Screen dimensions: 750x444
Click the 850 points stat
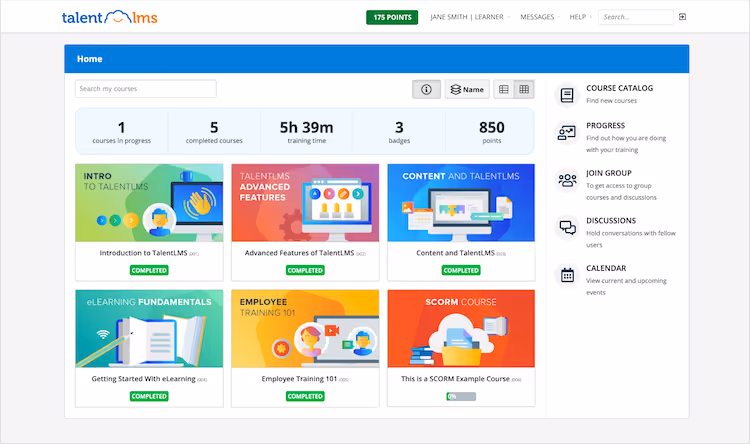[x=492, y=132]
